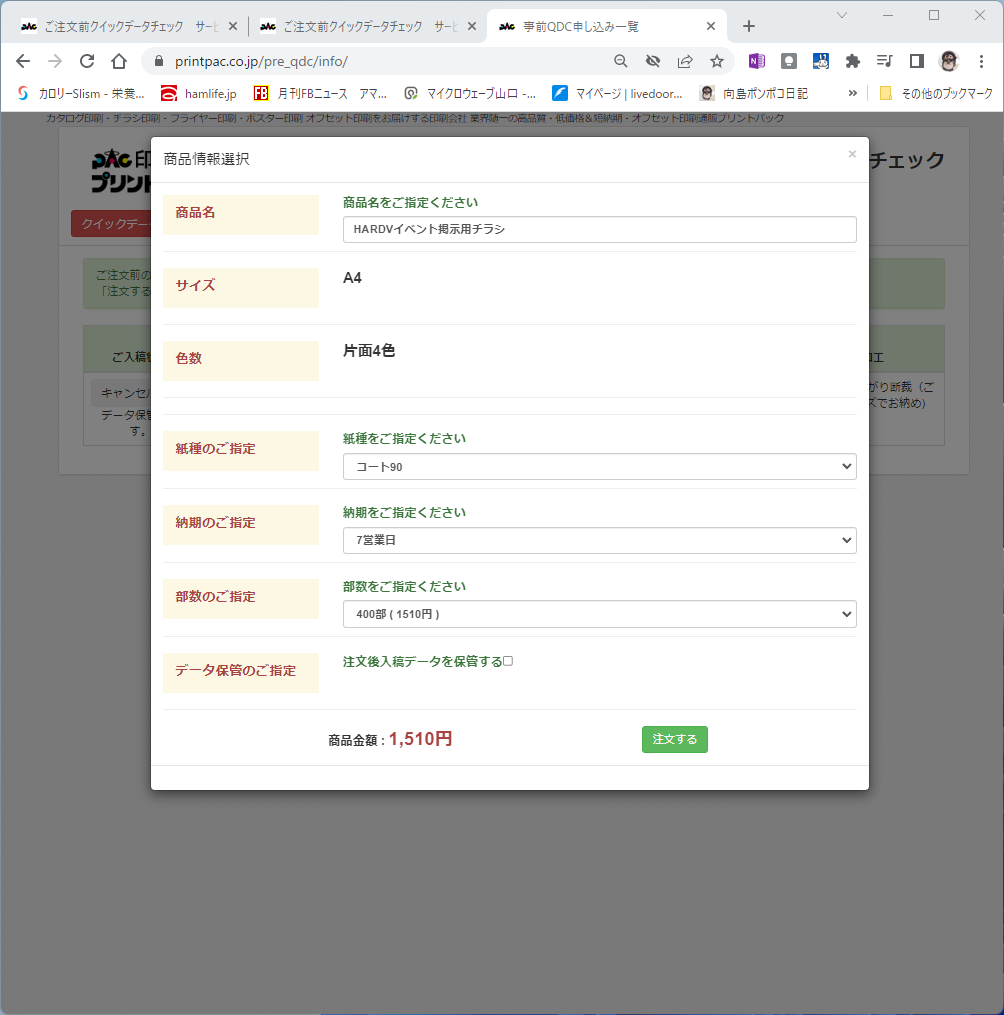Click the red クイックデータ button behind the dialog
Screen dimensions: 1004x1015
[111, 223]
